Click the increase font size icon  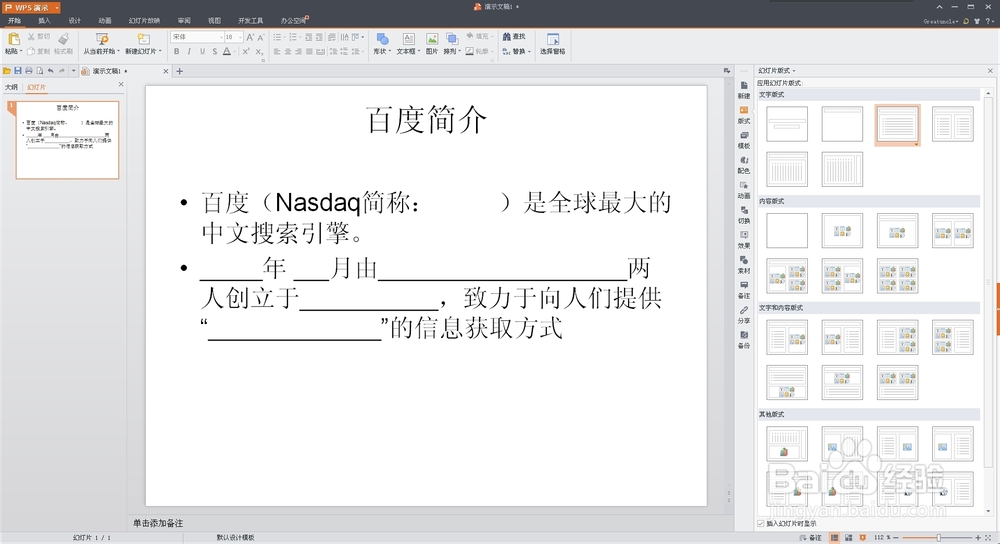tap(250, 37)
